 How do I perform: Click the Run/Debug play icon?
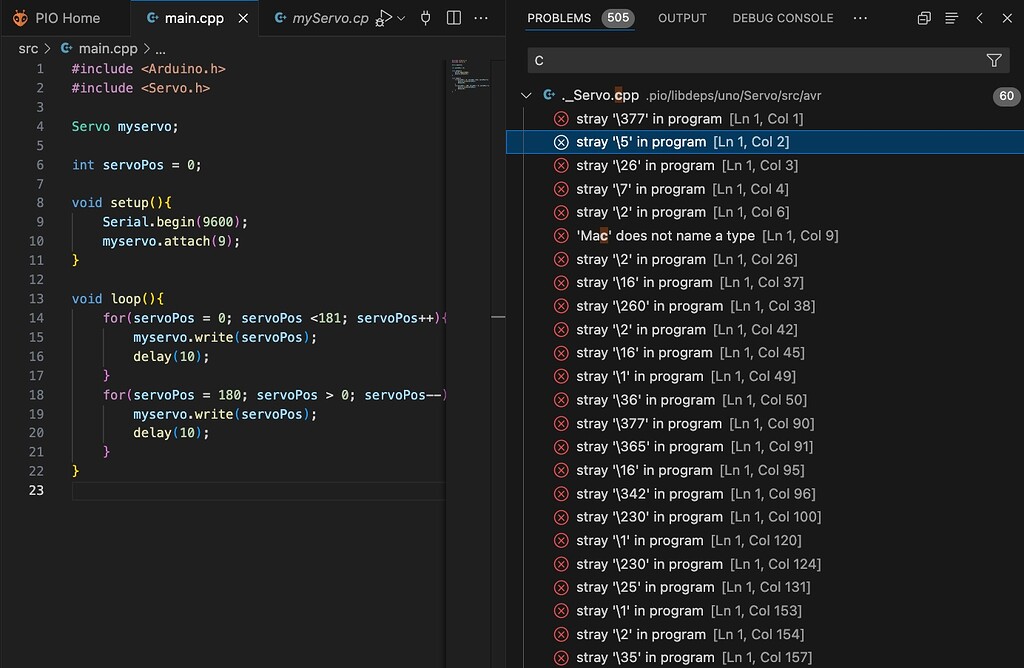(x=385, y=18)
